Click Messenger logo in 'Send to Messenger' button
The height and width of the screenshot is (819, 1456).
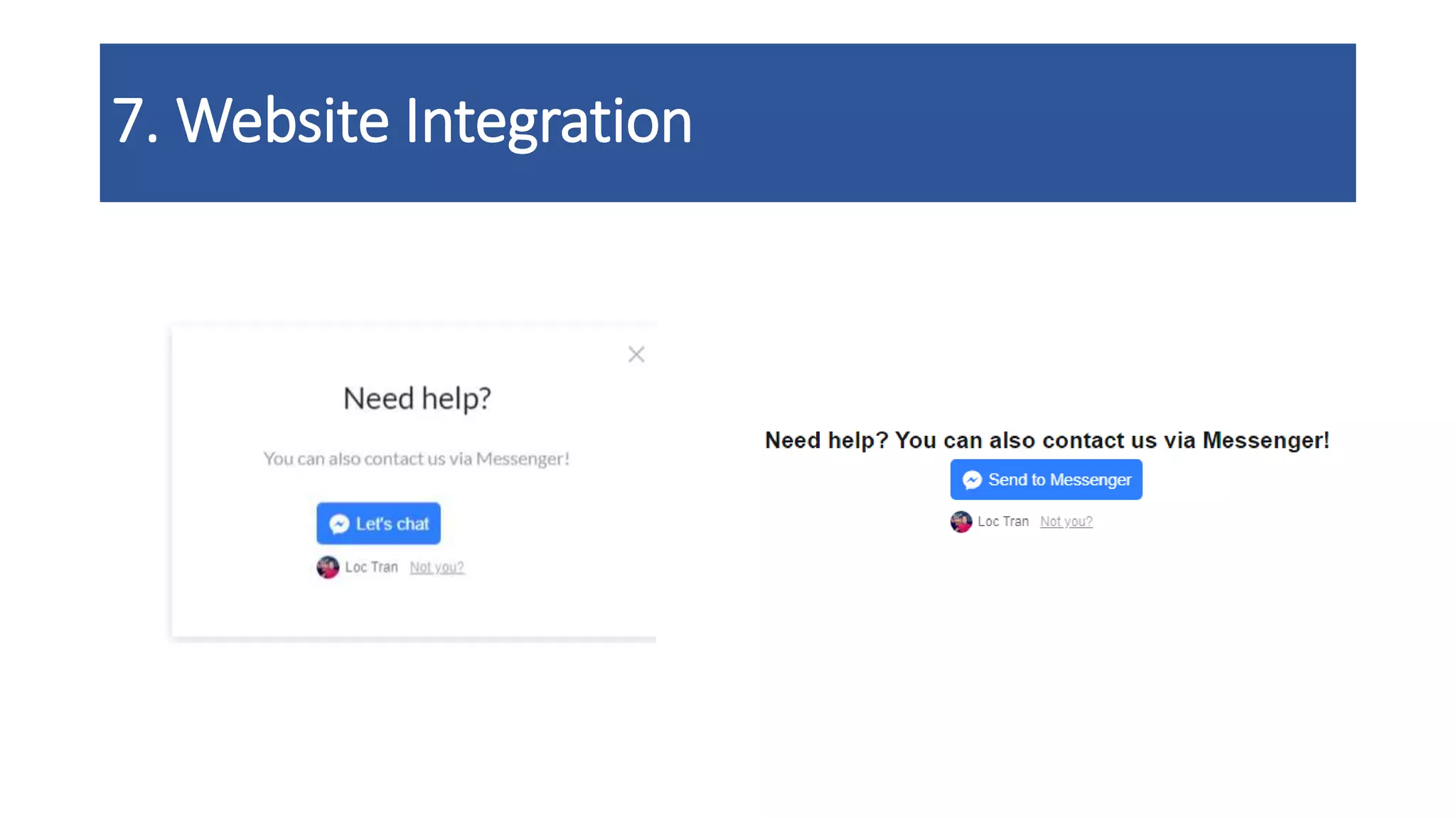point(972,480)
